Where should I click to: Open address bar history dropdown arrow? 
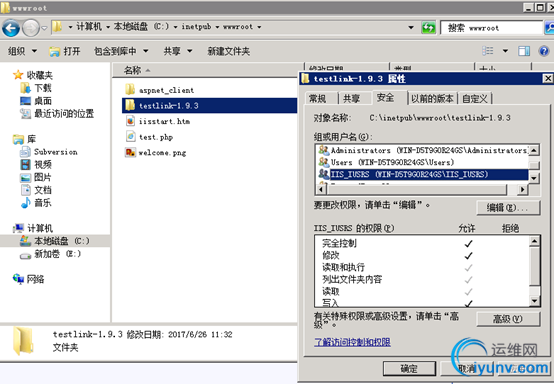[411, 27]
